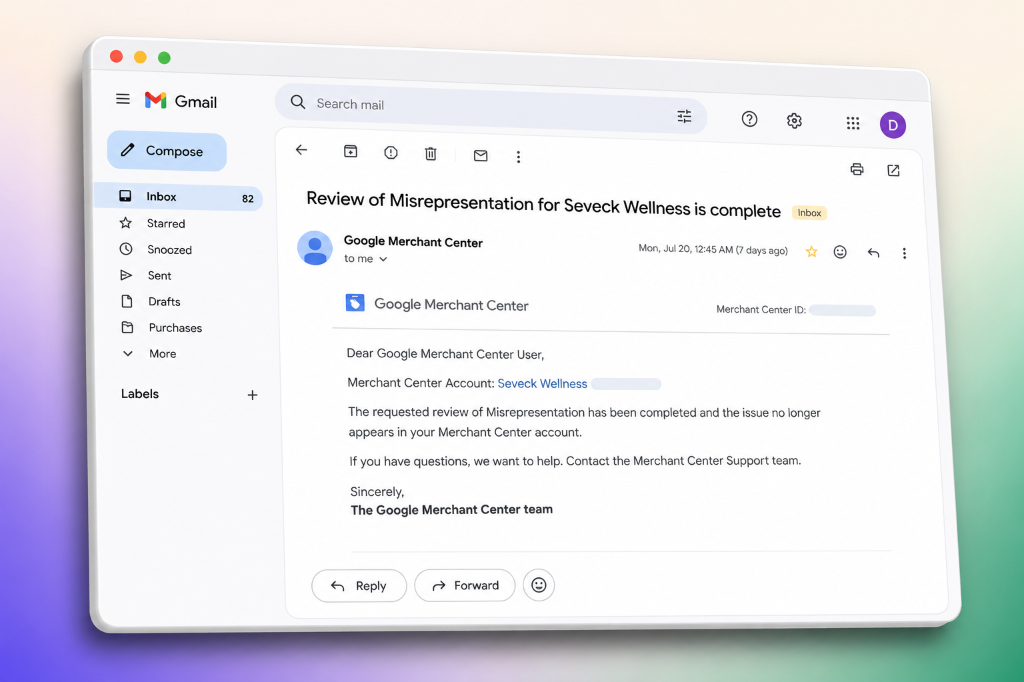Image resolution: width=1024 pixels, height=682 pixels.
Task: Open the Drafts folder
Action: click(x=164, y=302)
